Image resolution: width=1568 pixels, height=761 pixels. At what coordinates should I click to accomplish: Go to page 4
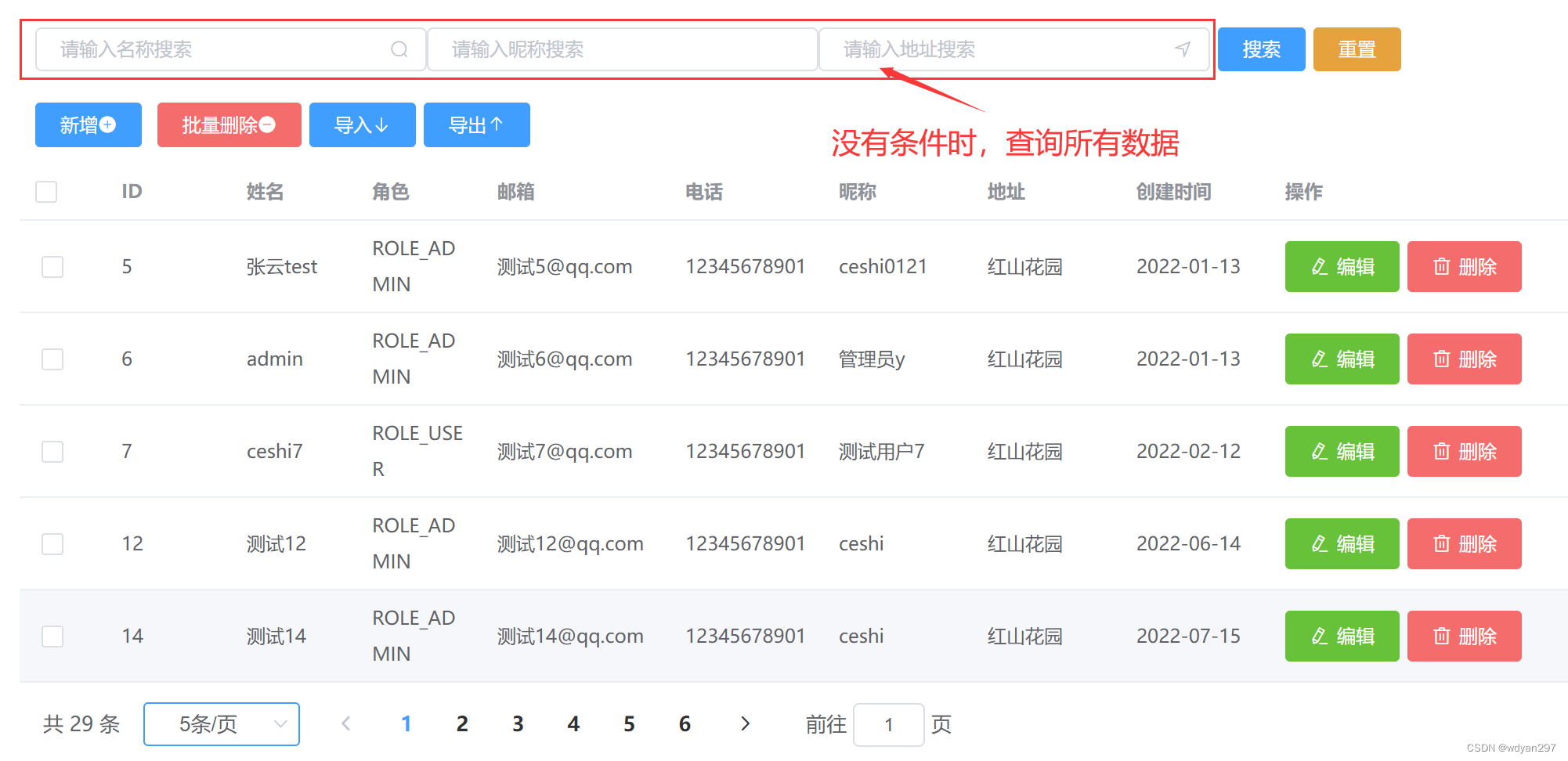point(573,724)
